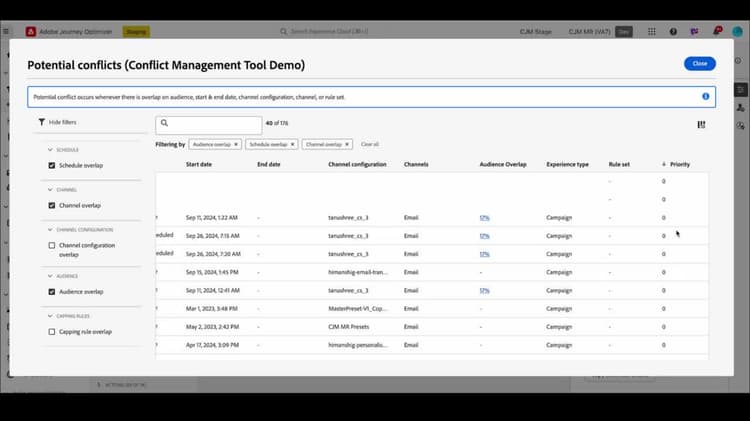
Task: Remove the Audience overlap filter chip
Action: click(x=236, y=144)
